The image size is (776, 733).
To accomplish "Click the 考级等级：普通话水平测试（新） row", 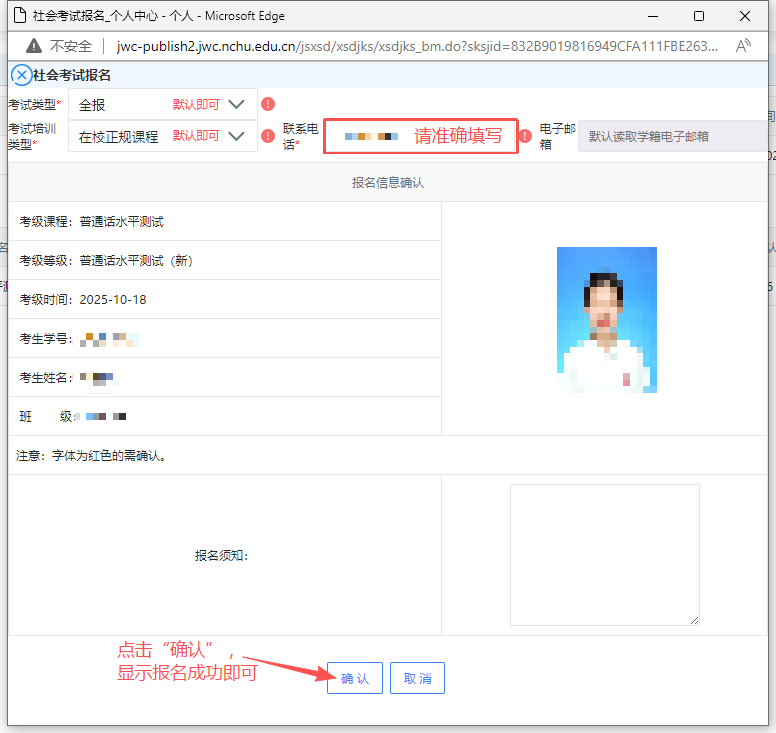I will tap(225, 260).
